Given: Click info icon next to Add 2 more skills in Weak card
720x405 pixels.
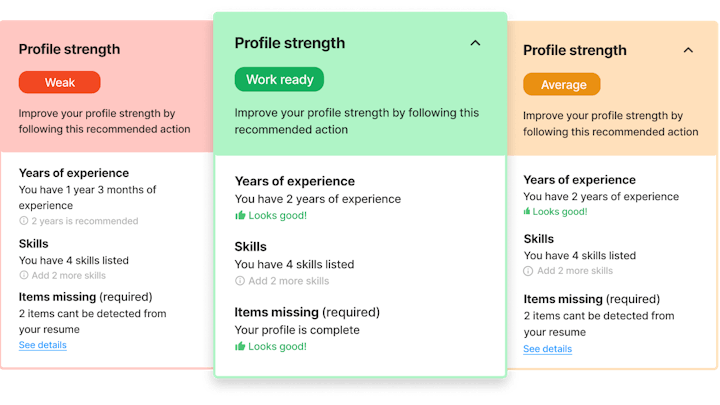Looking at the screenshot, I should [23, 276].
